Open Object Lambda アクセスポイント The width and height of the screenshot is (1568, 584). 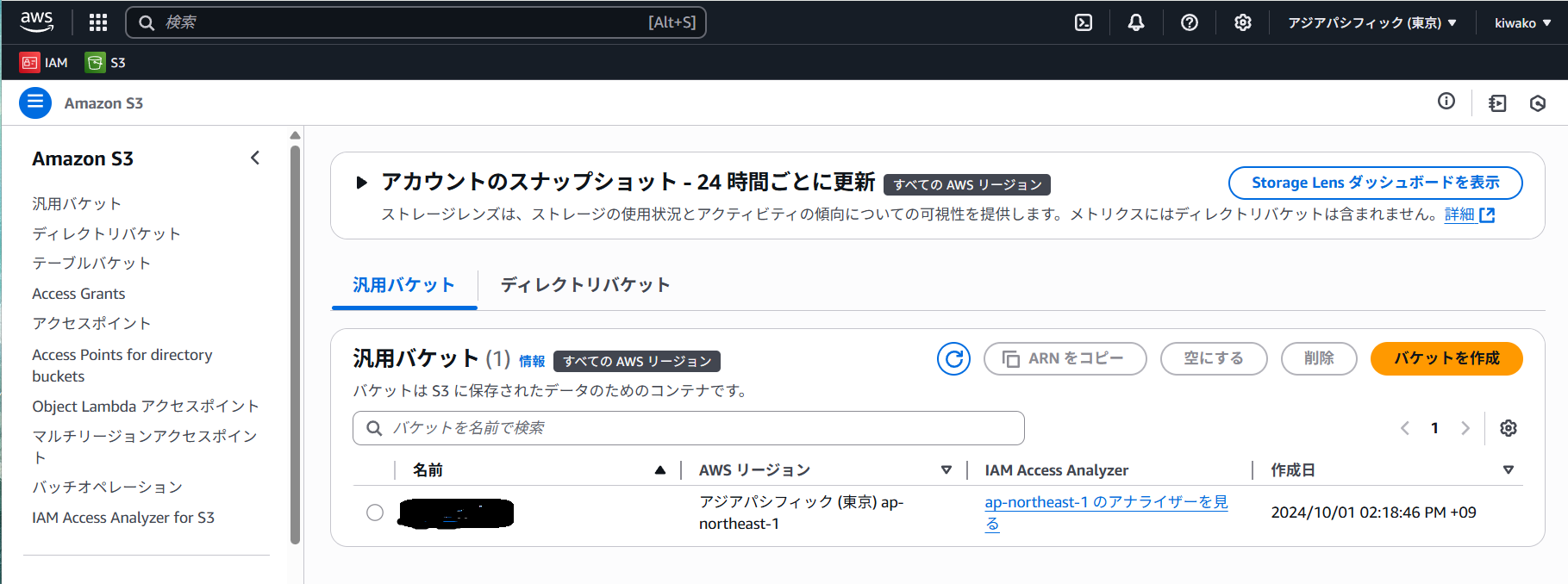[x=145, y=406]
